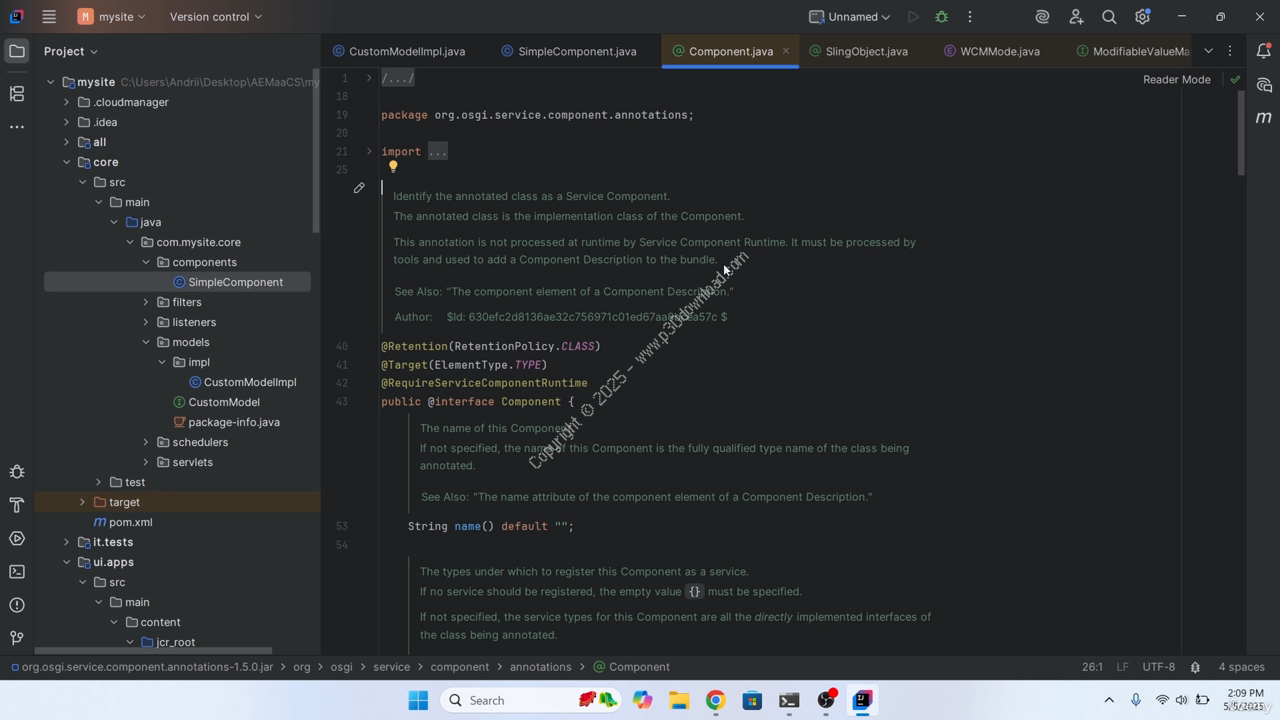Screen dimensions: 1280x720
Task: Collapse the components package
Action: click(x=146, y=262)
